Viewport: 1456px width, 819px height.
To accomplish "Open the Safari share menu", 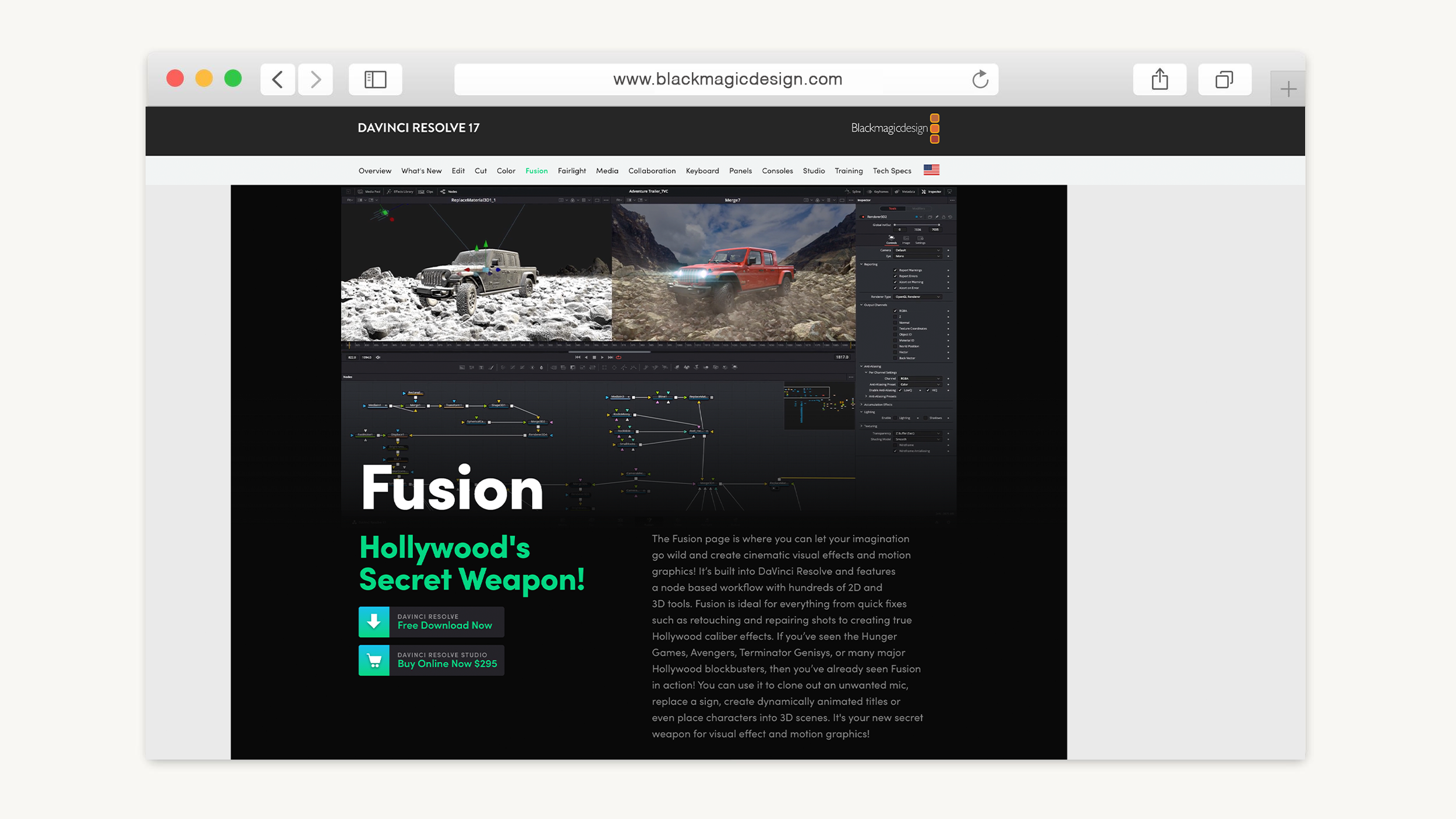I will [x=1160, y=79].
